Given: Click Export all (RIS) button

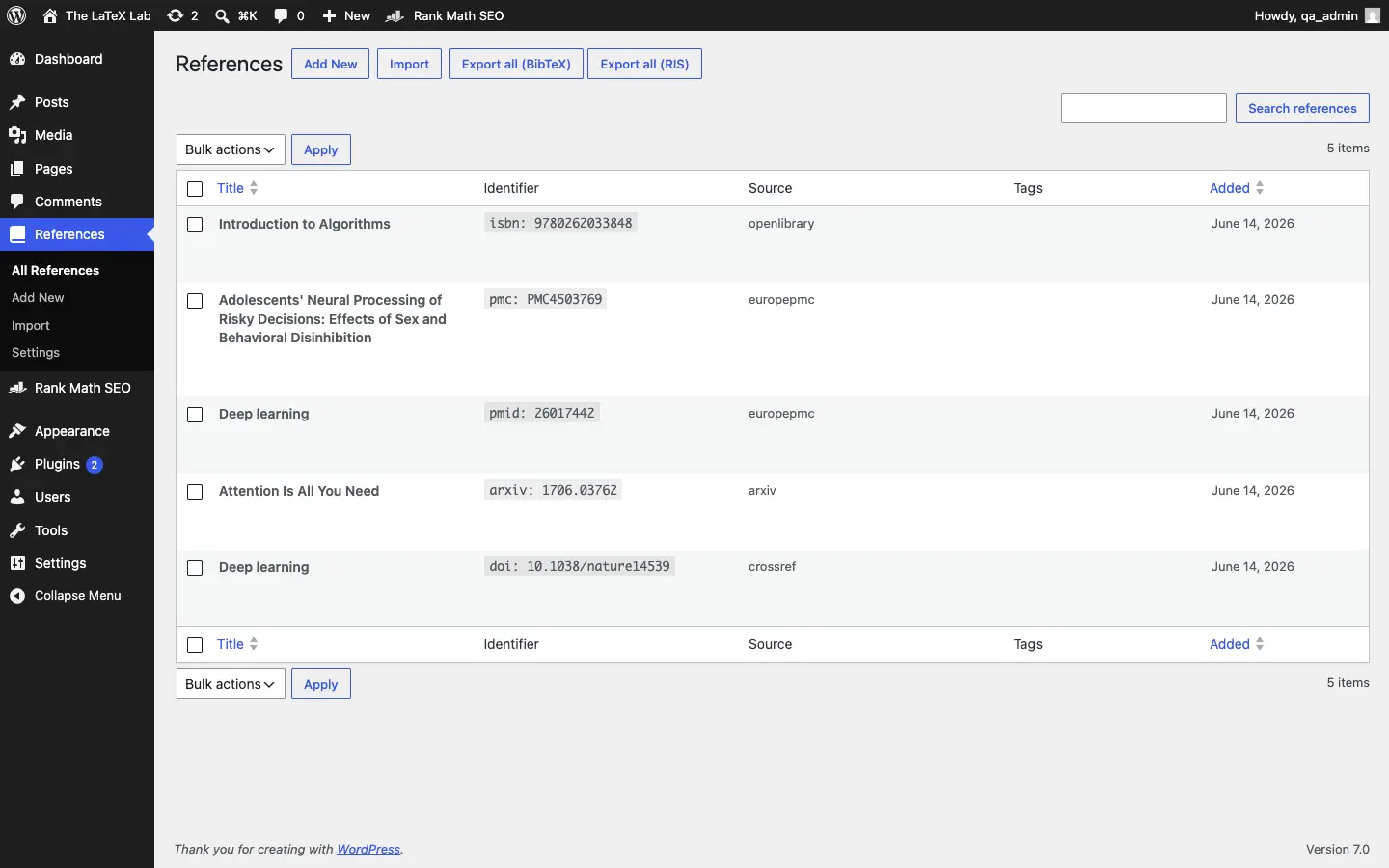Looking at the screenshot, I should (644, 64).
